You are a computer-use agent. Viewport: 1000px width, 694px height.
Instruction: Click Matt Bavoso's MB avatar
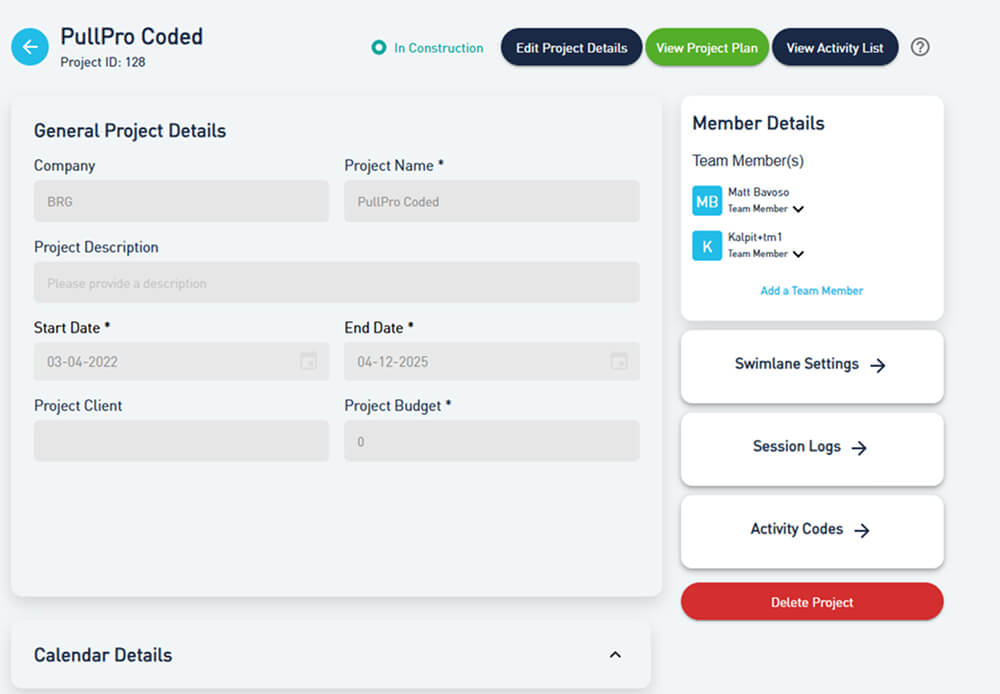click(x=707, y=201)
